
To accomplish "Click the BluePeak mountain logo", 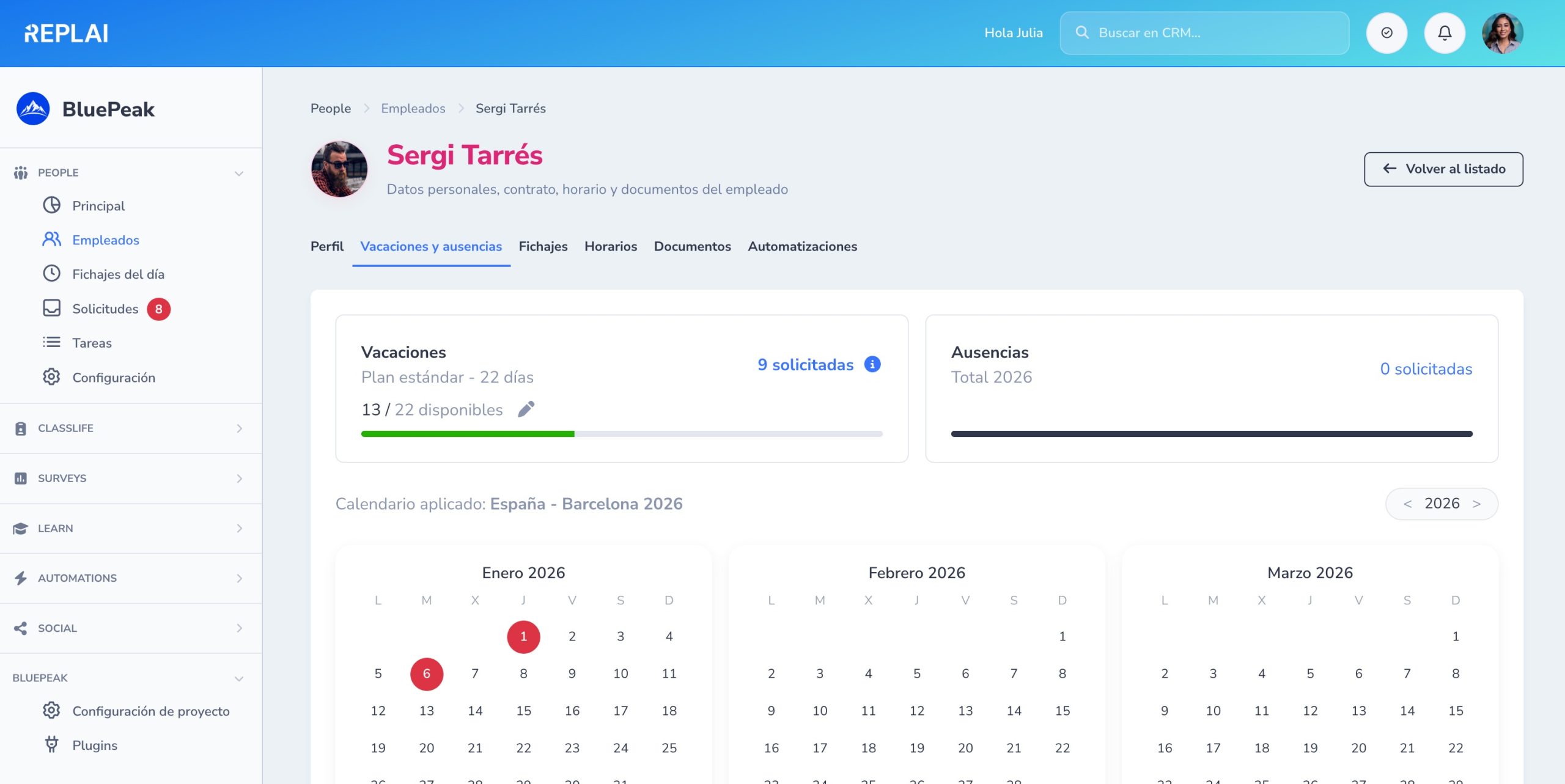I will tap(33, 109).
